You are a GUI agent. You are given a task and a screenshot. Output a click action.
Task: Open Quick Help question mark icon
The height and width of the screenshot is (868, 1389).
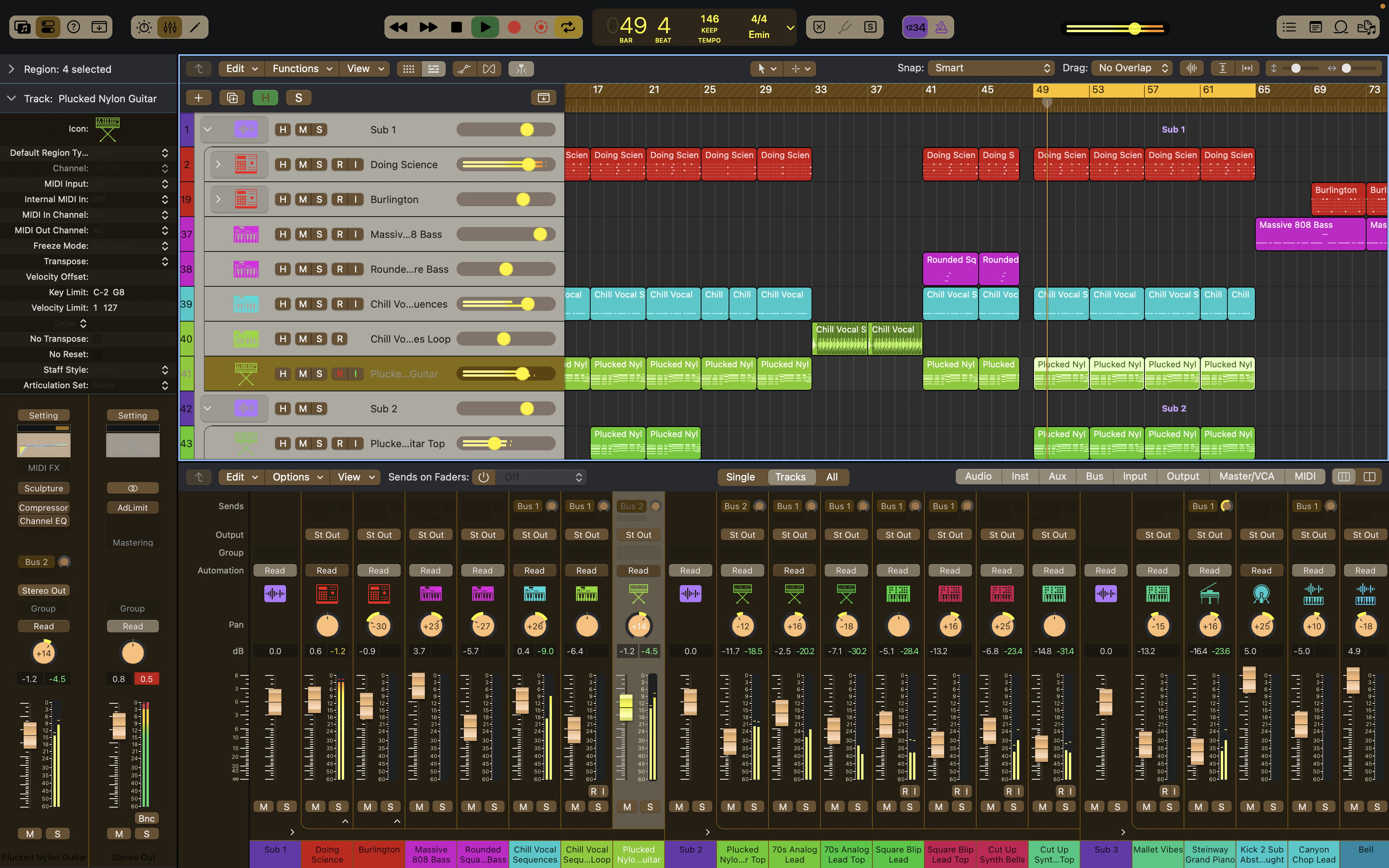tap(74, 27)
